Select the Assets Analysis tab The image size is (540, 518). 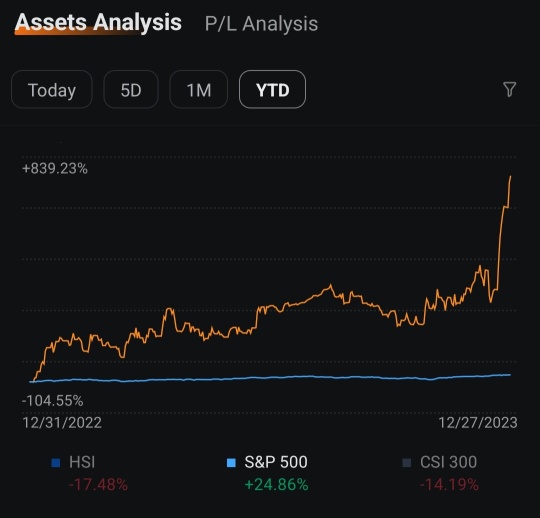tap(98, 23)
